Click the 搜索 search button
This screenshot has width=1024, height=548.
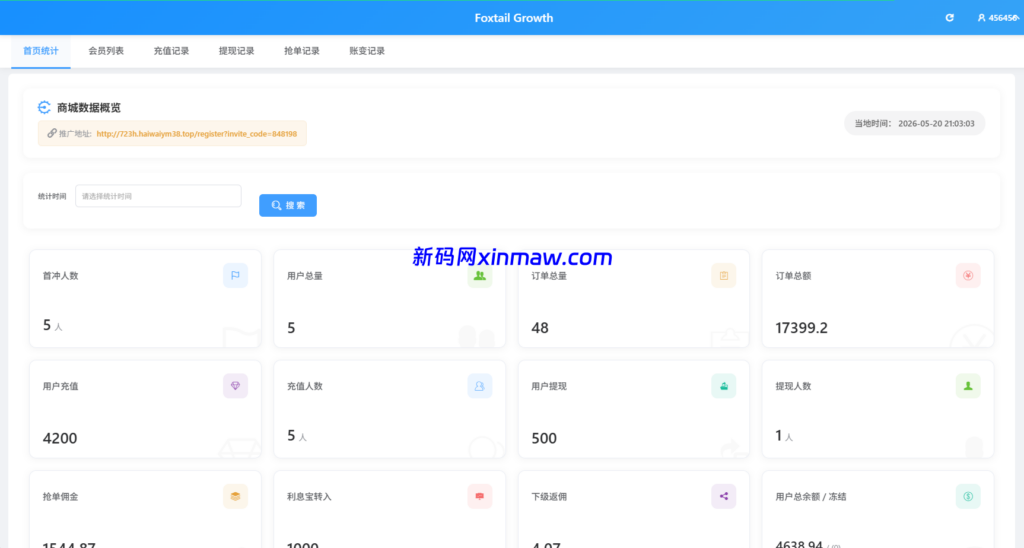point(288,205)
